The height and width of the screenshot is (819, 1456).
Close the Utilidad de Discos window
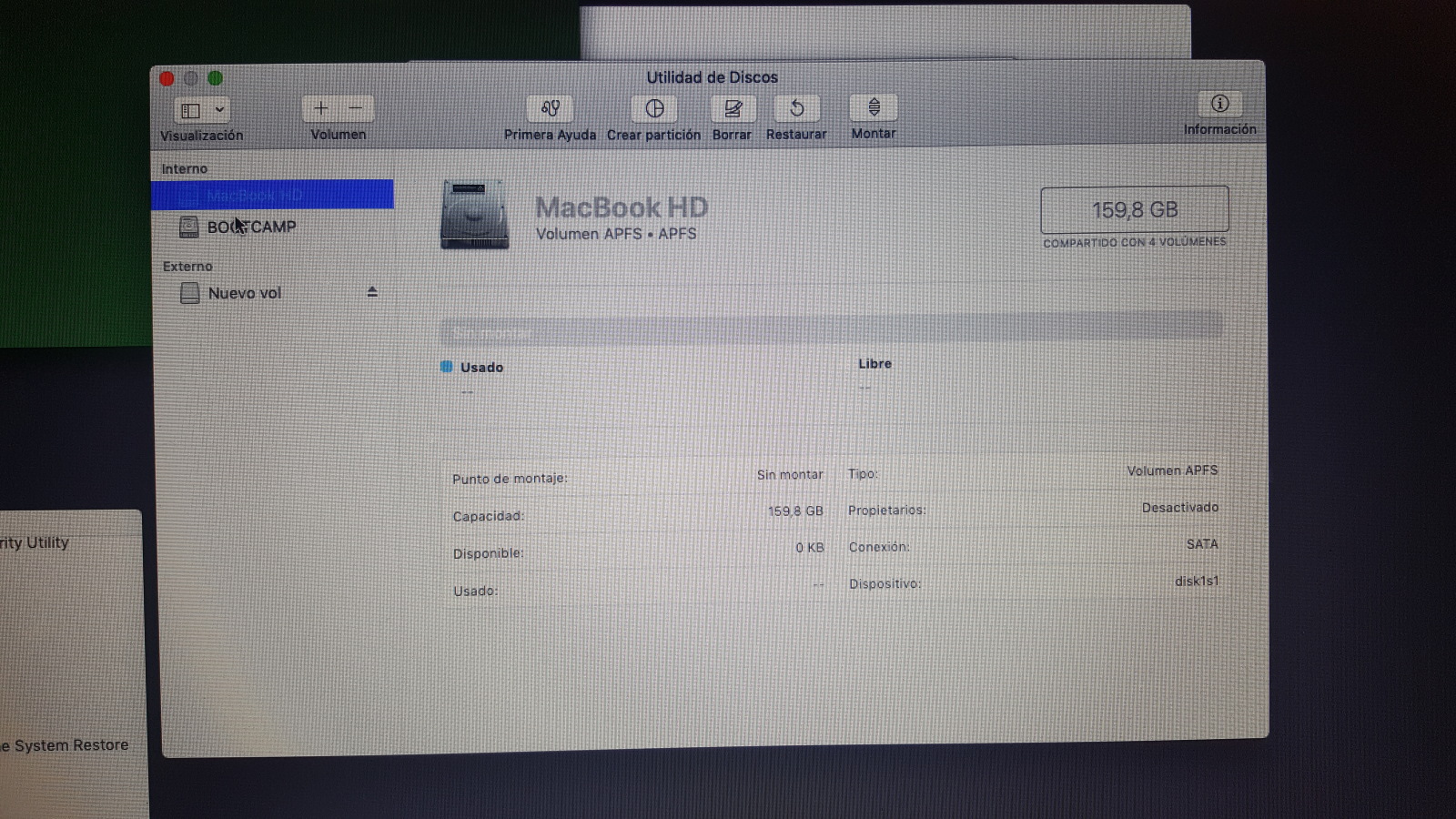[167, 79]
